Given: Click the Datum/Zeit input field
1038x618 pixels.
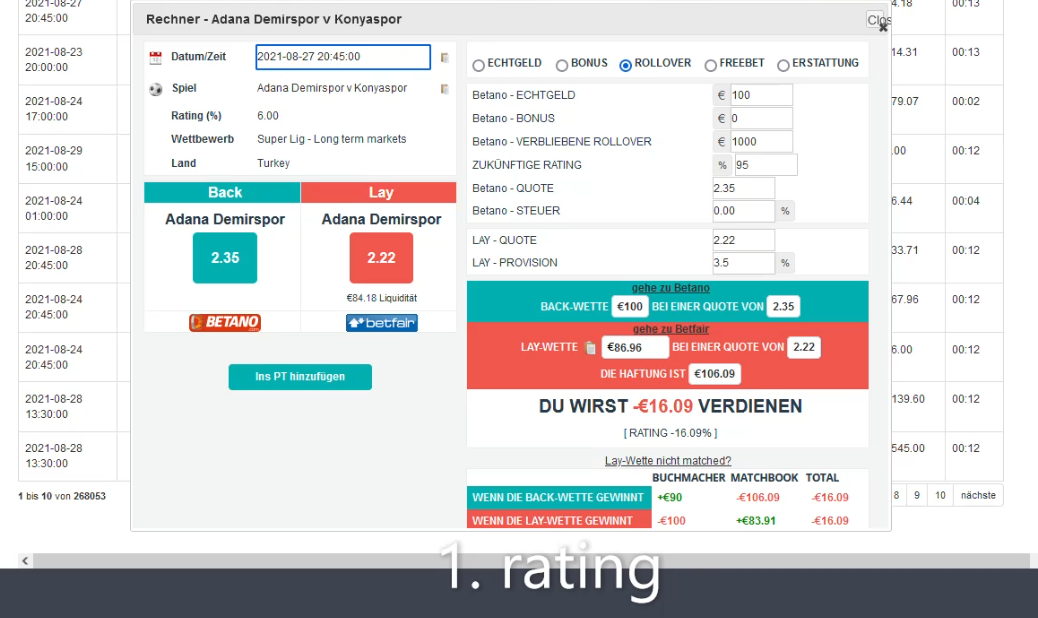Looking at the screenshot, I should click(343, 57).
